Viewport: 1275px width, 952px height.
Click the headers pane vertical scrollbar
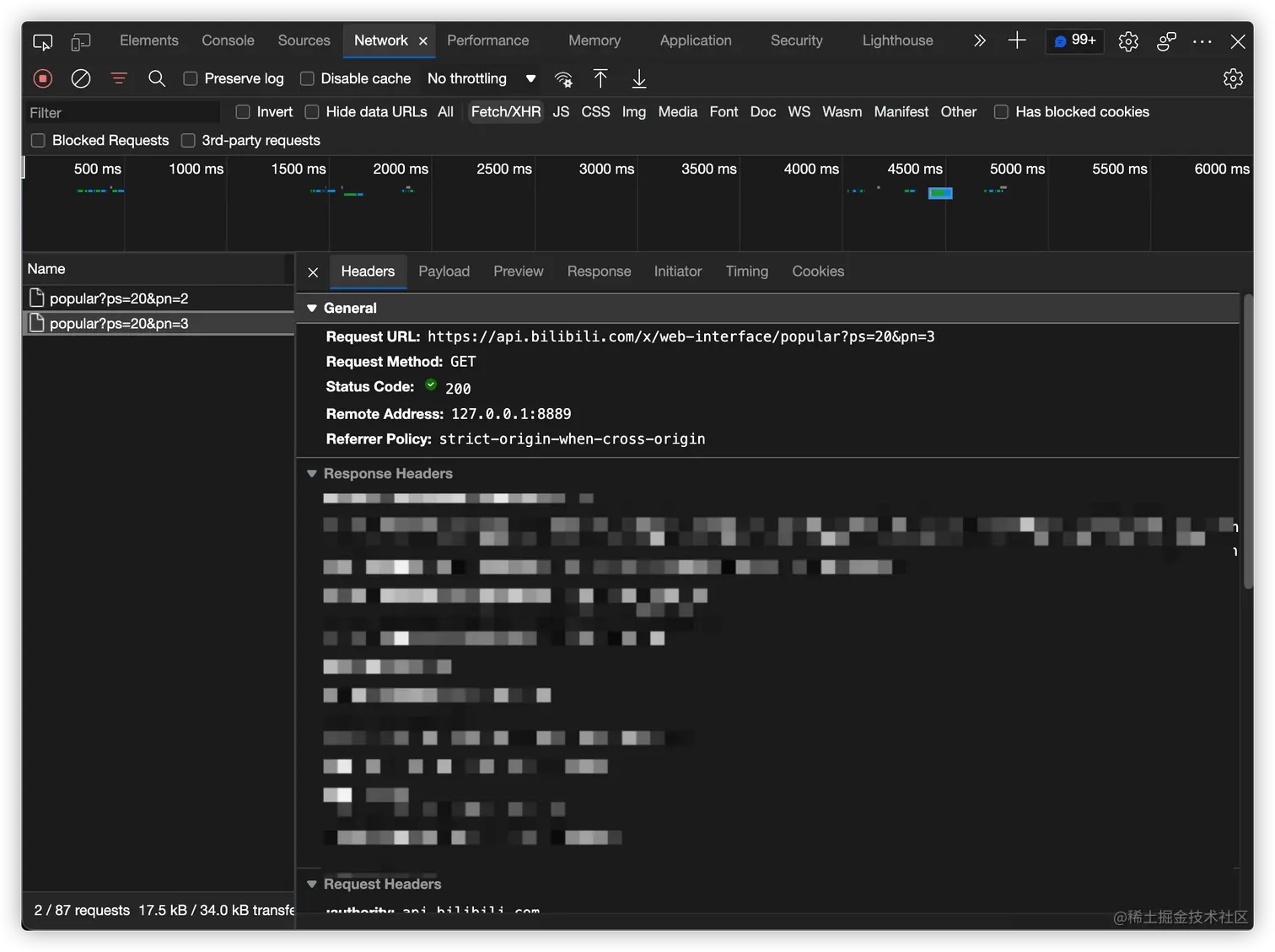1248,441
